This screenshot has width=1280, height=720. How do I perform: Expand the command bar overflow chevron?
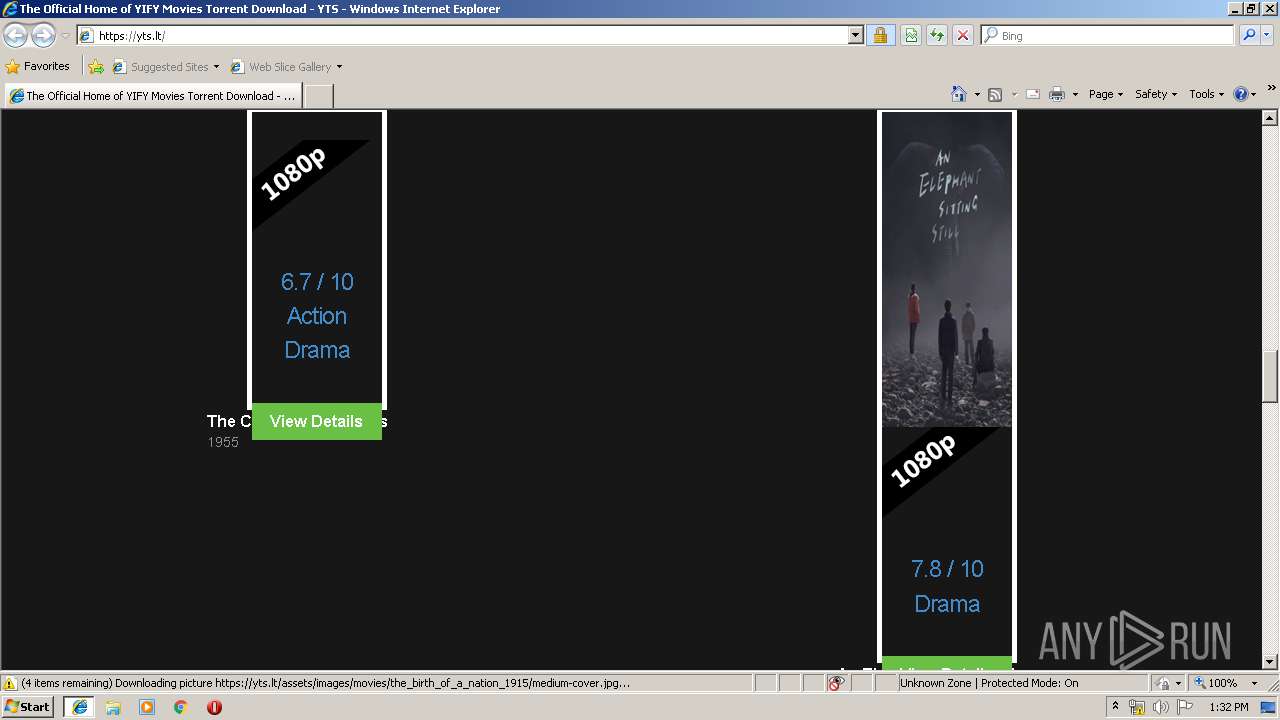(1272, 89)
